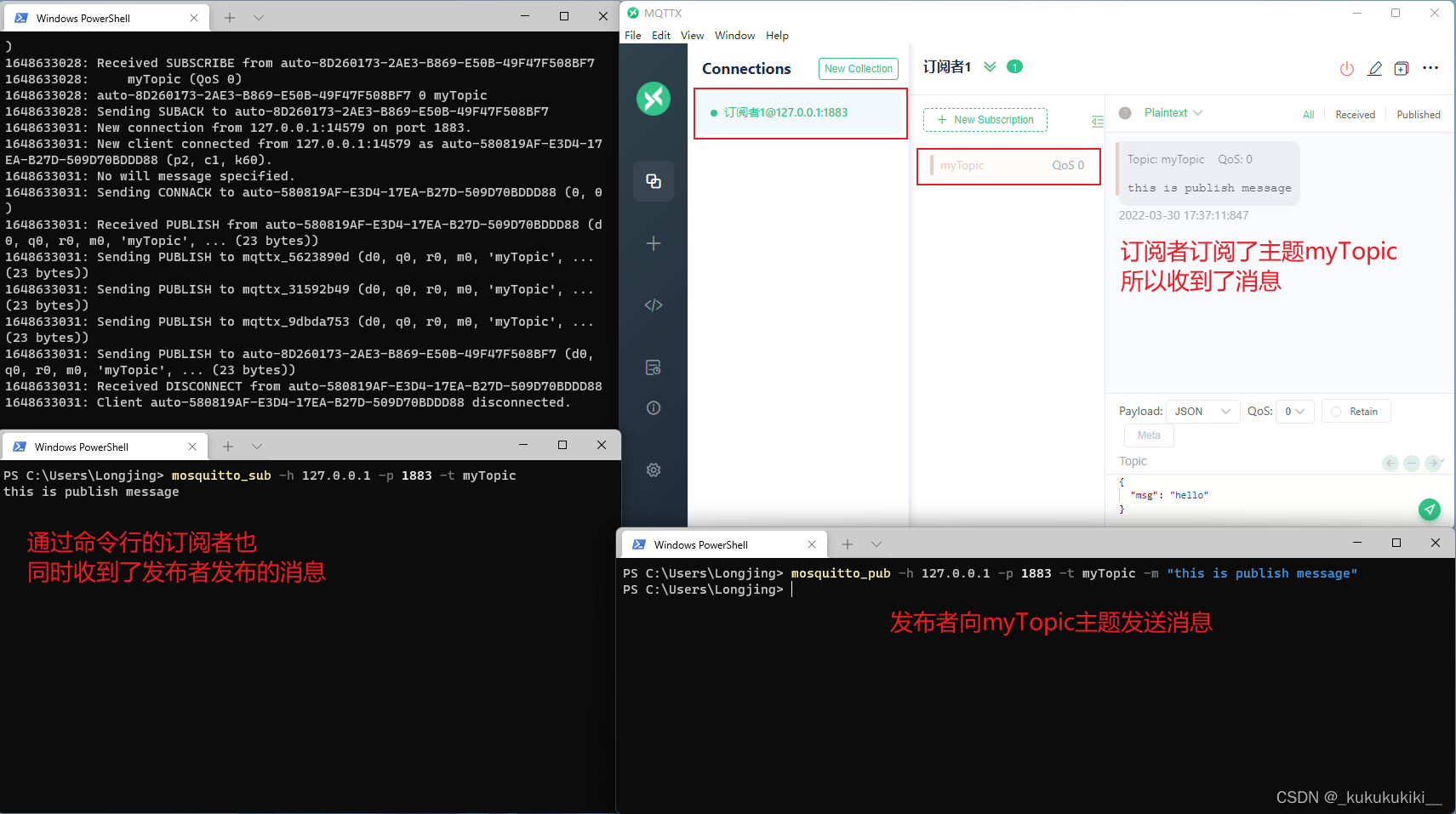Click the message timestamp 2022-03-30 17:37:11:847
1456x814 pixels.
(1184, 216)
